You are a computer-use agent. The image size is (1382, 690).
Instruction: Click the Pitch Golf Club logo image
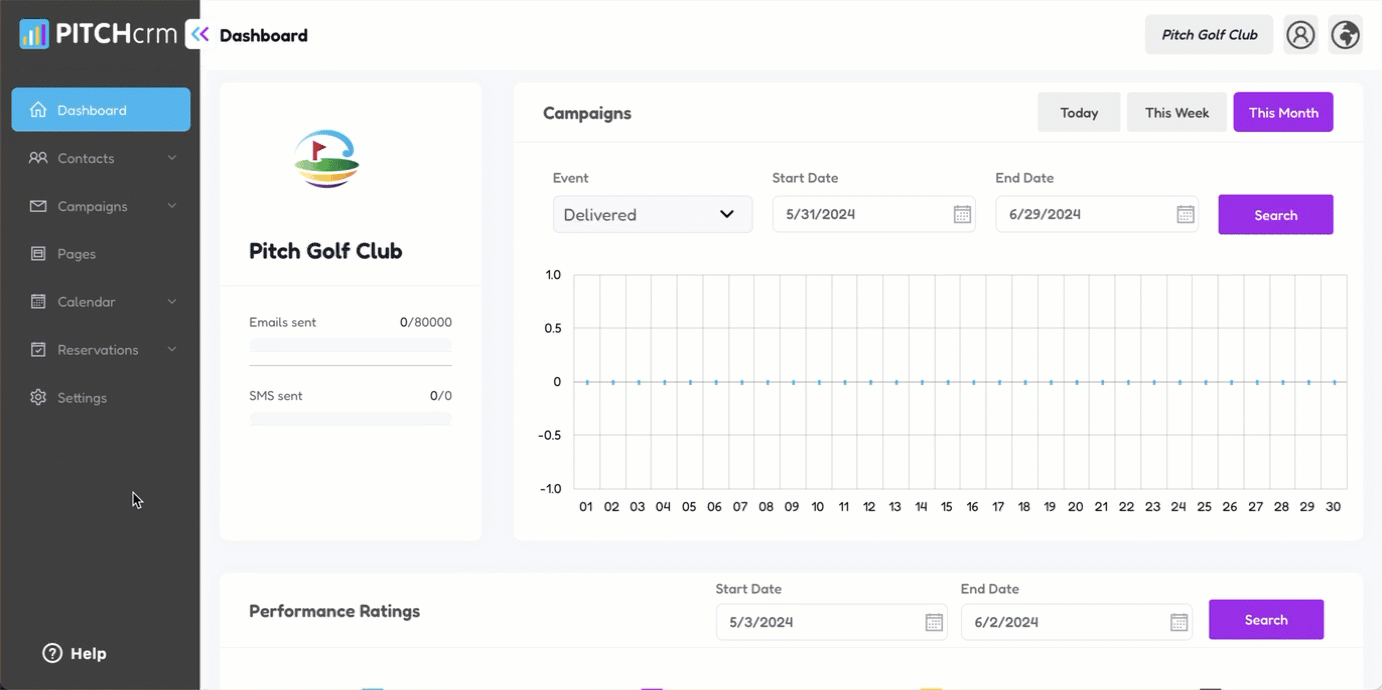[x=326, y=160]
